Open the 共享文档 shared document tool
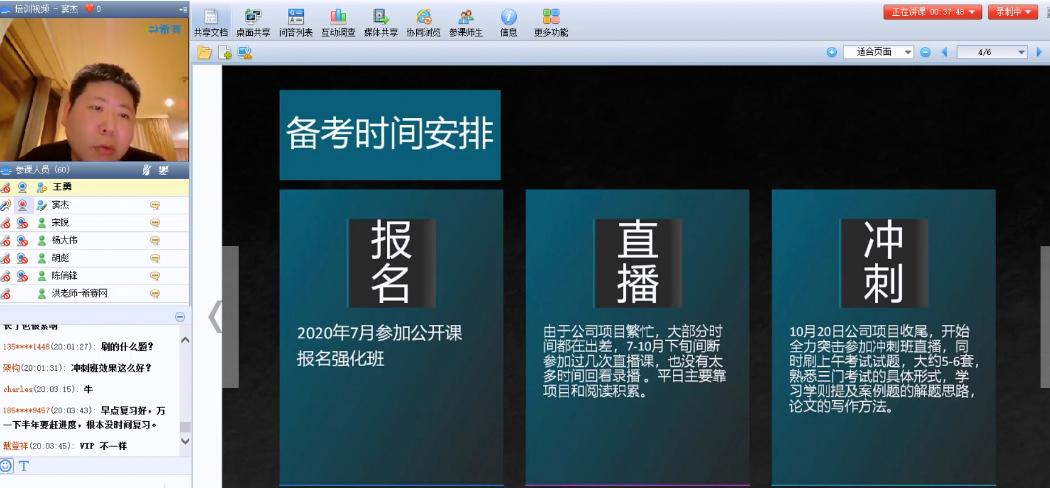The width and height of the screenshot is (1050, 488). [x=211, y=22]
